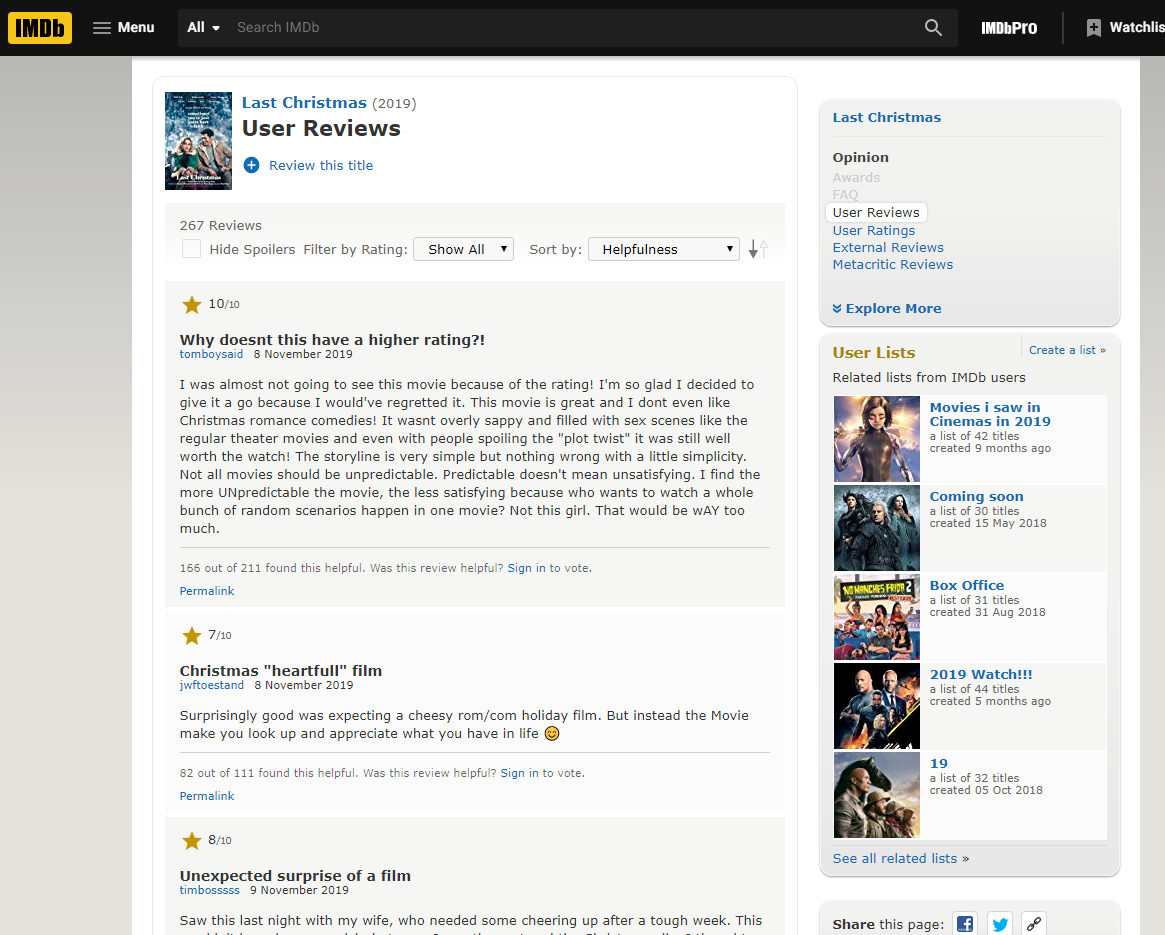Share this page on Twitter
The height and width of the screenshot is (935, 1165).
coord(1000,924)
